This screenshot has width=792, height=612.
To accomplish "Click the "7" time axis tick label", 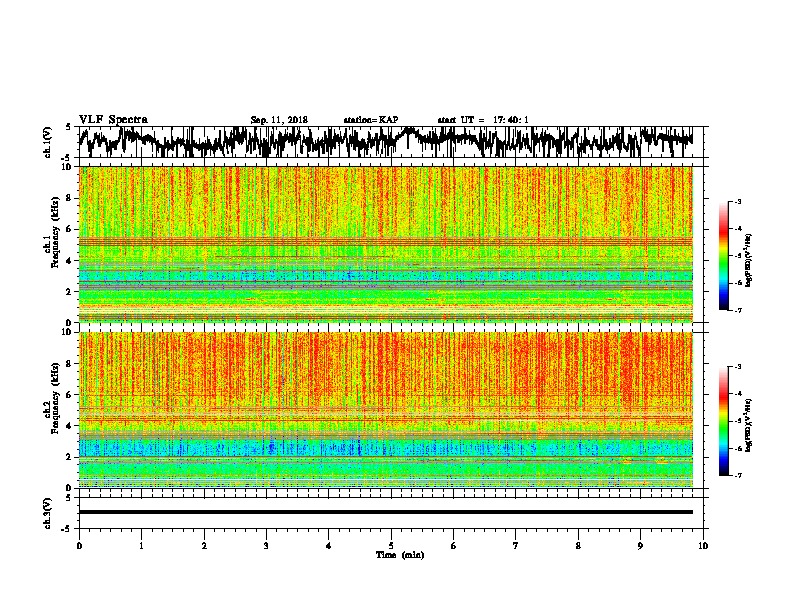I will coord(516,546).
